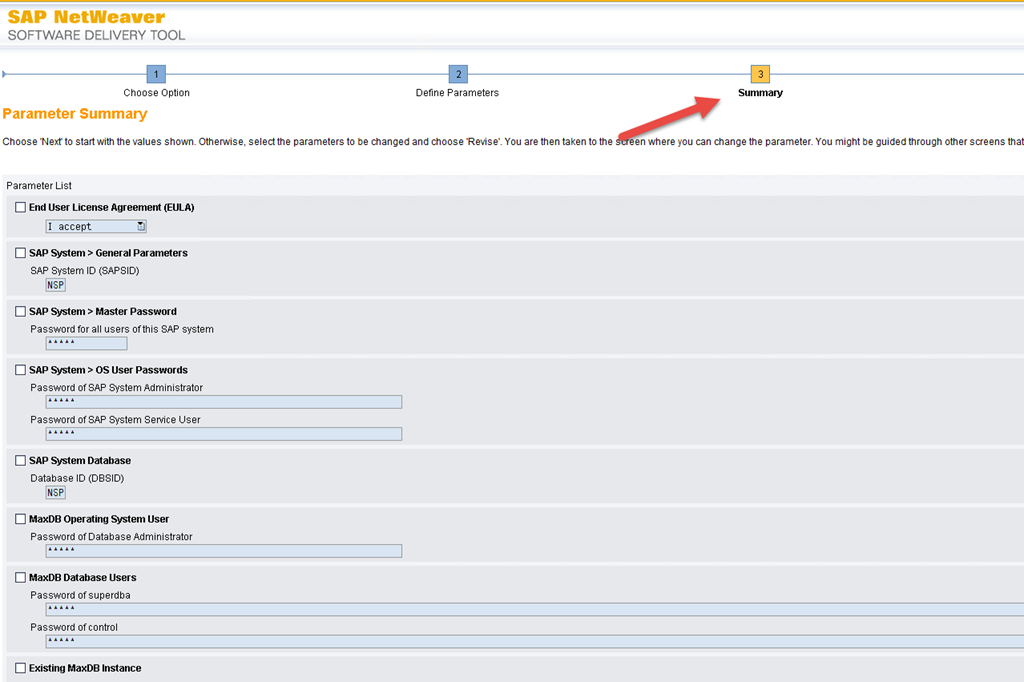Image resolution: width=1024 pixels, height=682 pixels.
Task: Tick the SAP System Master Password checkbox
Action: click(21, 312)
